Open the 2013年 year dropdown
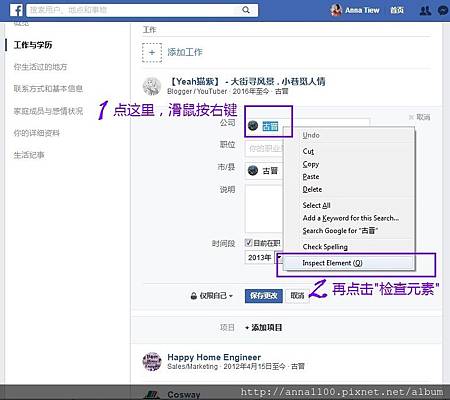450x400 pixels. tap(264, 257)
